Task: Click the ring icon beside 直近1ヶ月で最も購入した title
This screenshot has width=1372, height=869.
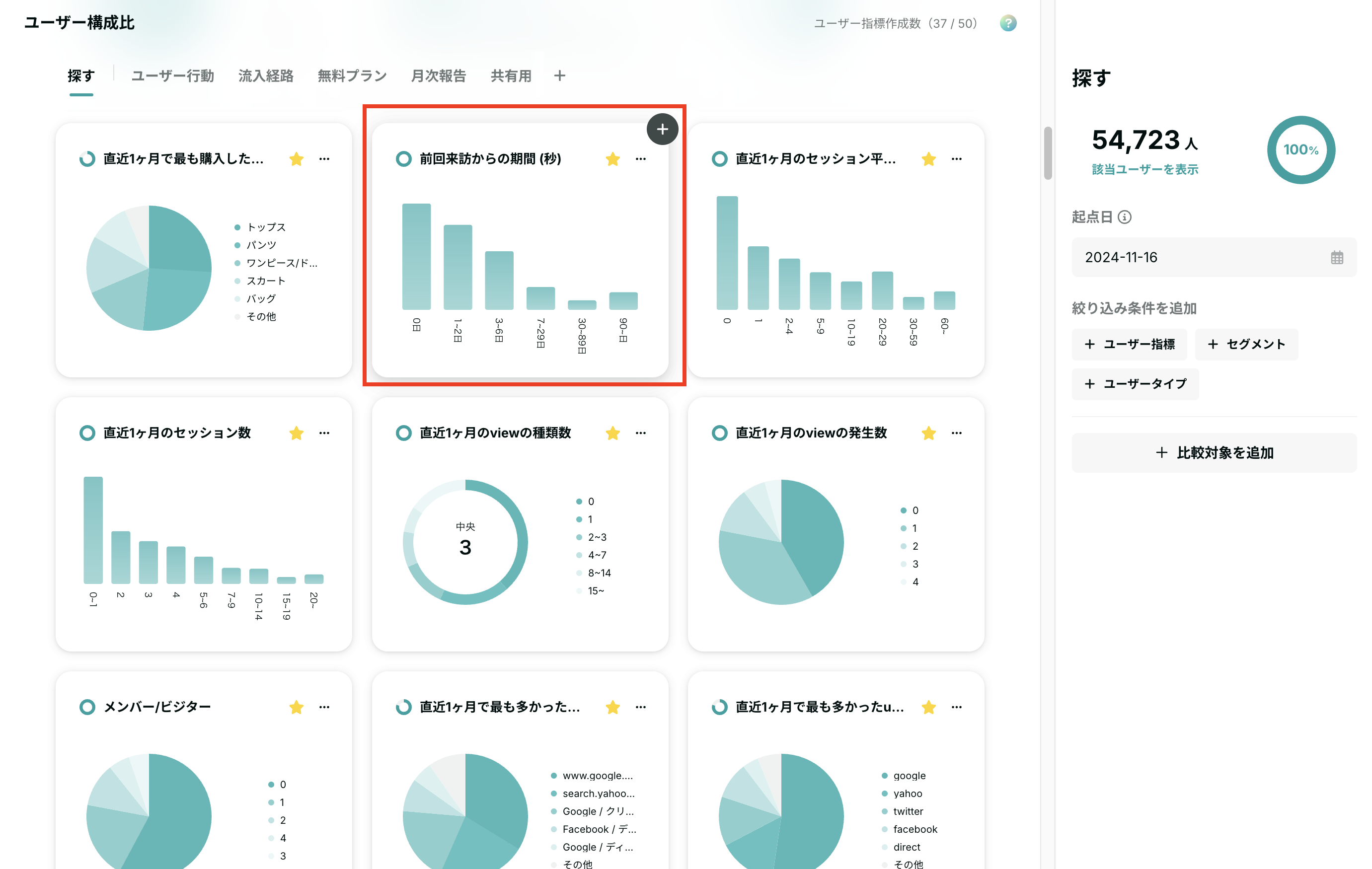Action: [87, 159]
